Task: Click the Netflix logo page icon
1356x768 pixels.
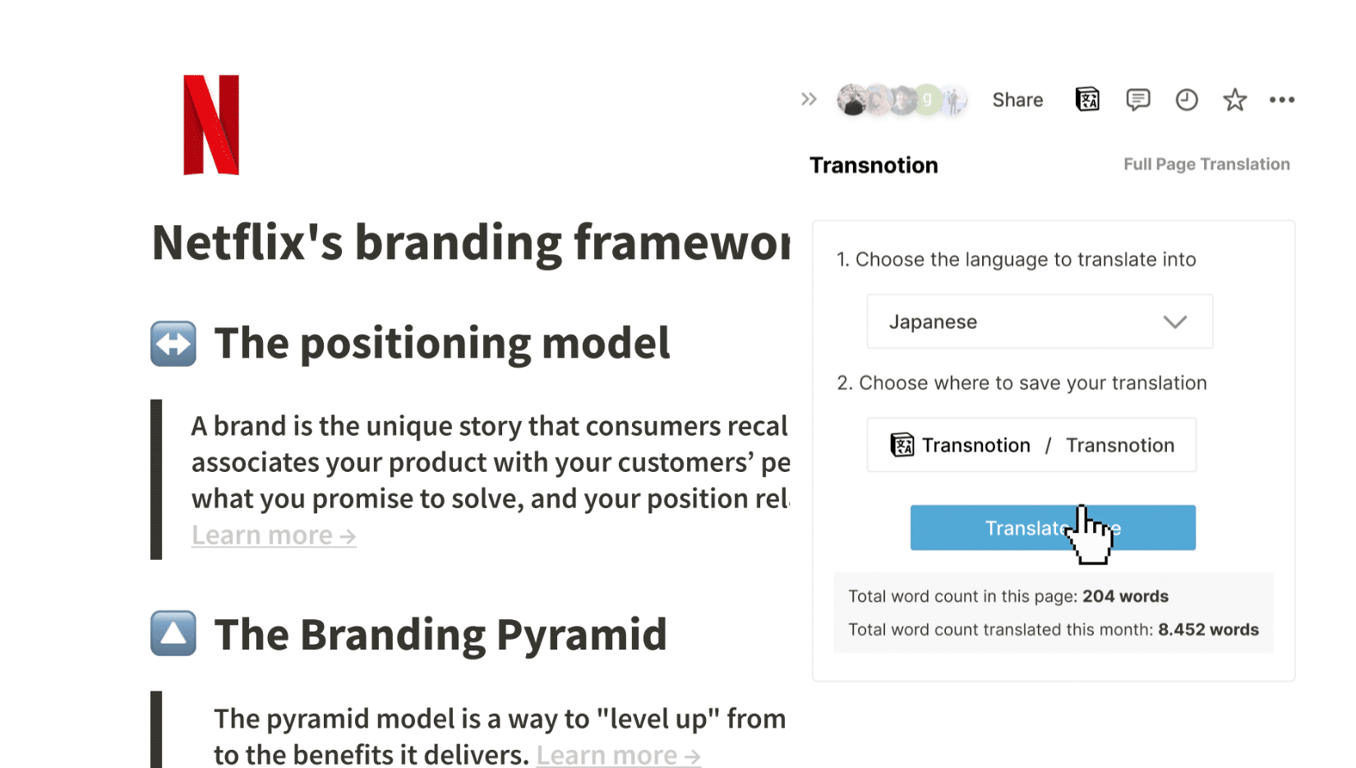Action: click(211, 125)
